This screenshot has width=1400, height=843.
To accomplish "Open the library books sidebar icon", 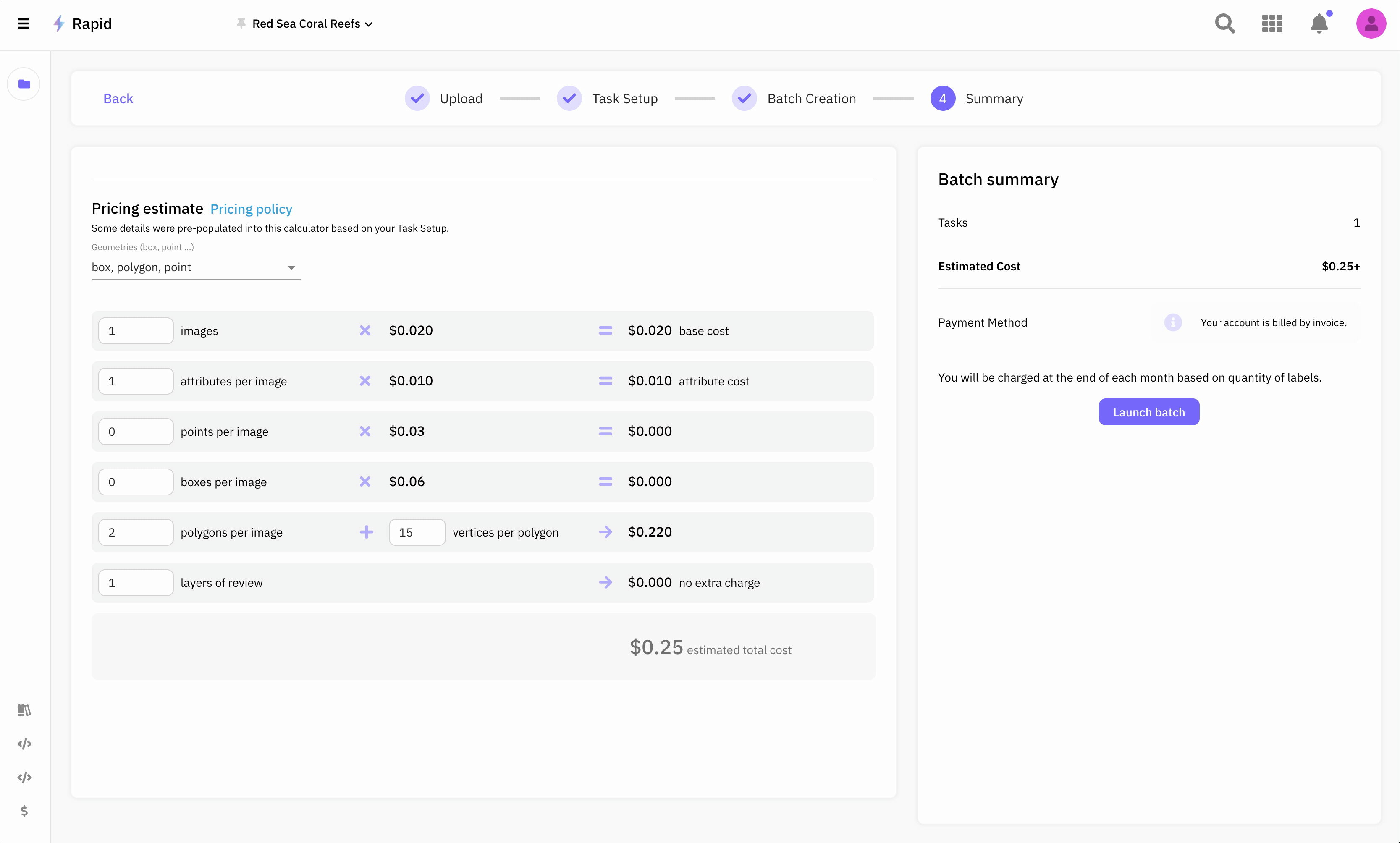I will (x=24, y=710).
